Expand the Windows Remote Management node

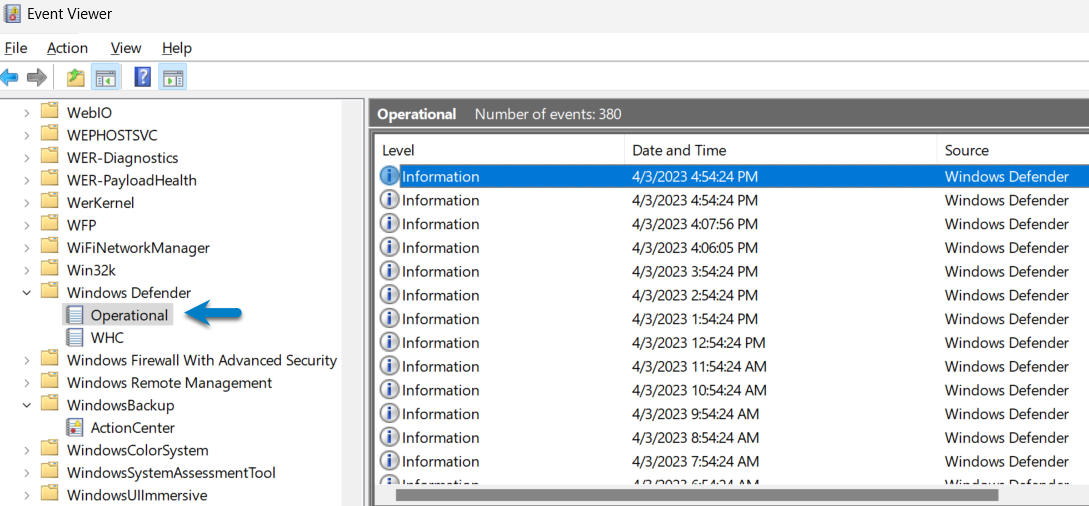coord(27,383)
